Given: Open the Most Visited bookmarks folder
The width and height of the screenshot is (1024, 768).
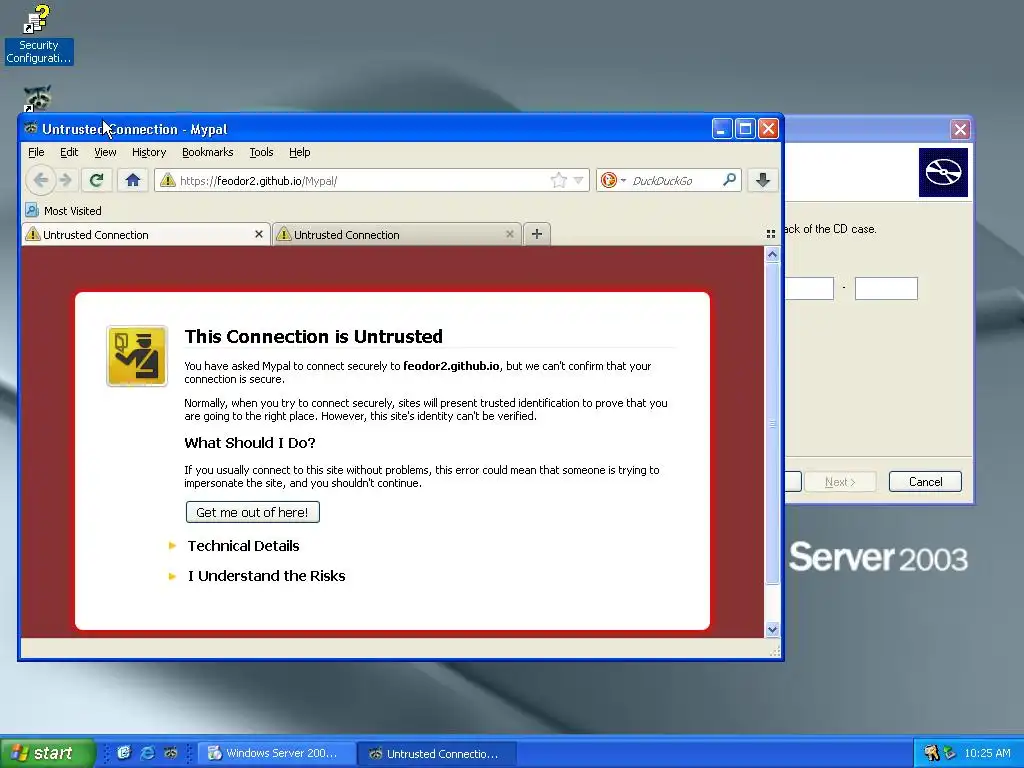Looking at the screenshot, I should pos(63,210).
